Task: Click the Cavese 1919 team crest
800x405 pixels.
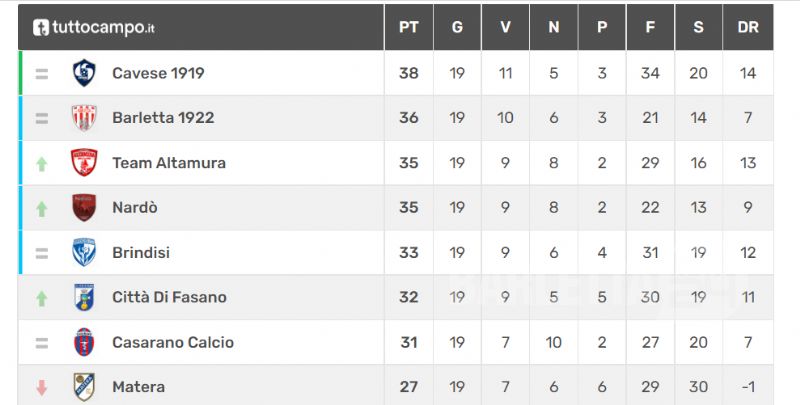Action: point(84,73)
